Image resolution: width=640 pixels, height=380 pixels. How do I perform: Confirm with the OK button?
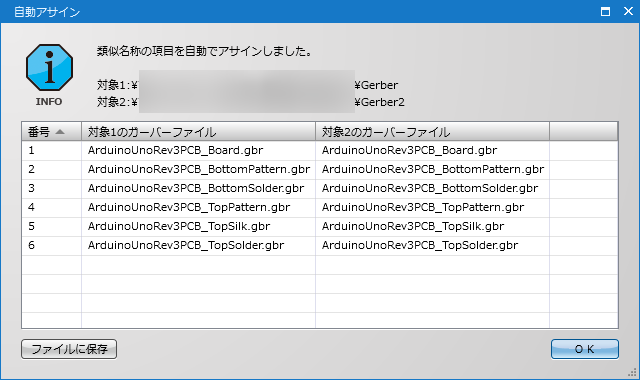584,349
